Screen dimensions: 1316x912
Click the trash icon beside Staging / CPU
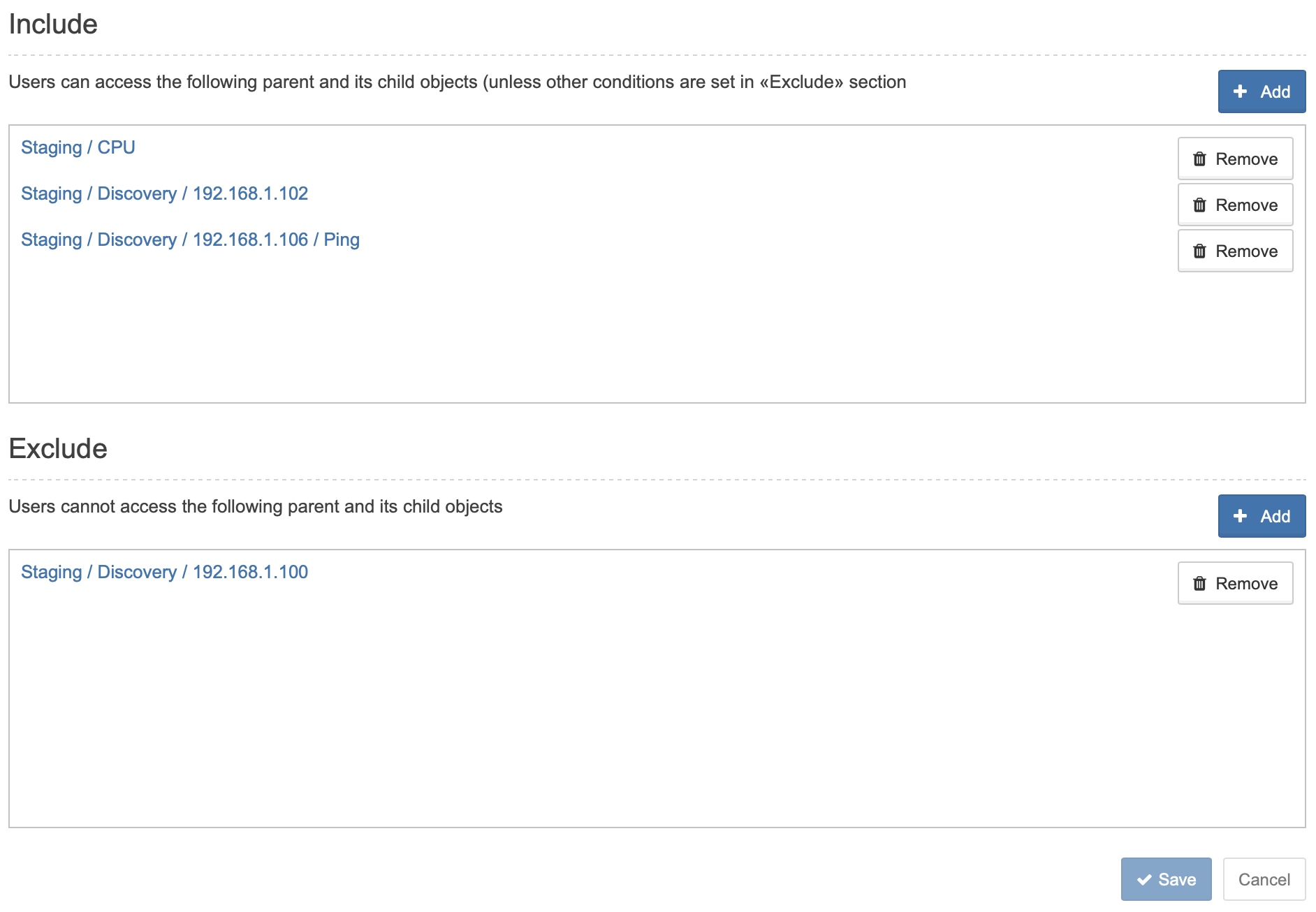click(x=1199, y=159)
